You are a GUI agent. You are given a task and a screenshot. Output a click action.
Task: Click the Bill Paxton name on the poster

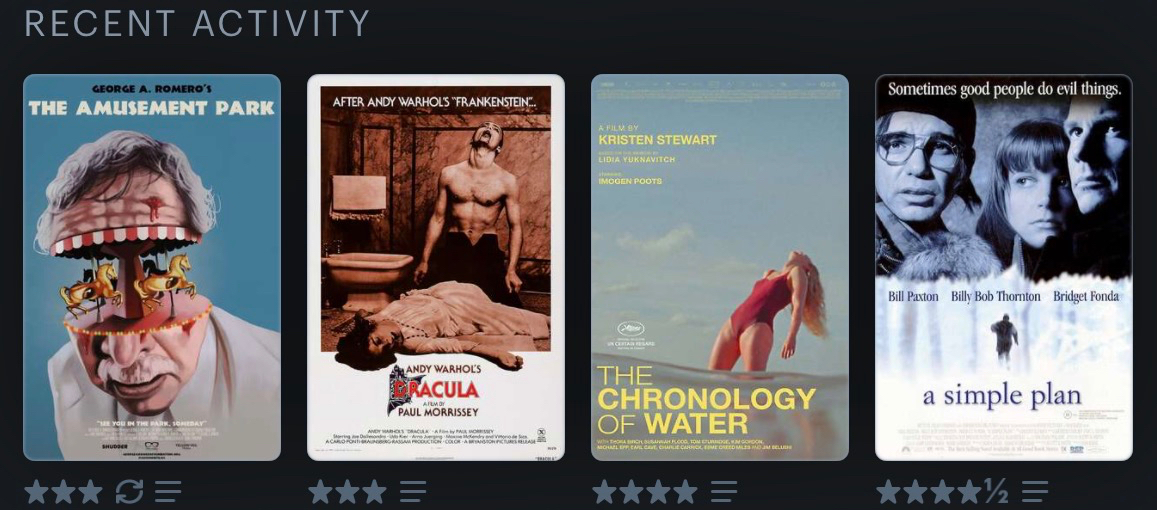point(913,297)
